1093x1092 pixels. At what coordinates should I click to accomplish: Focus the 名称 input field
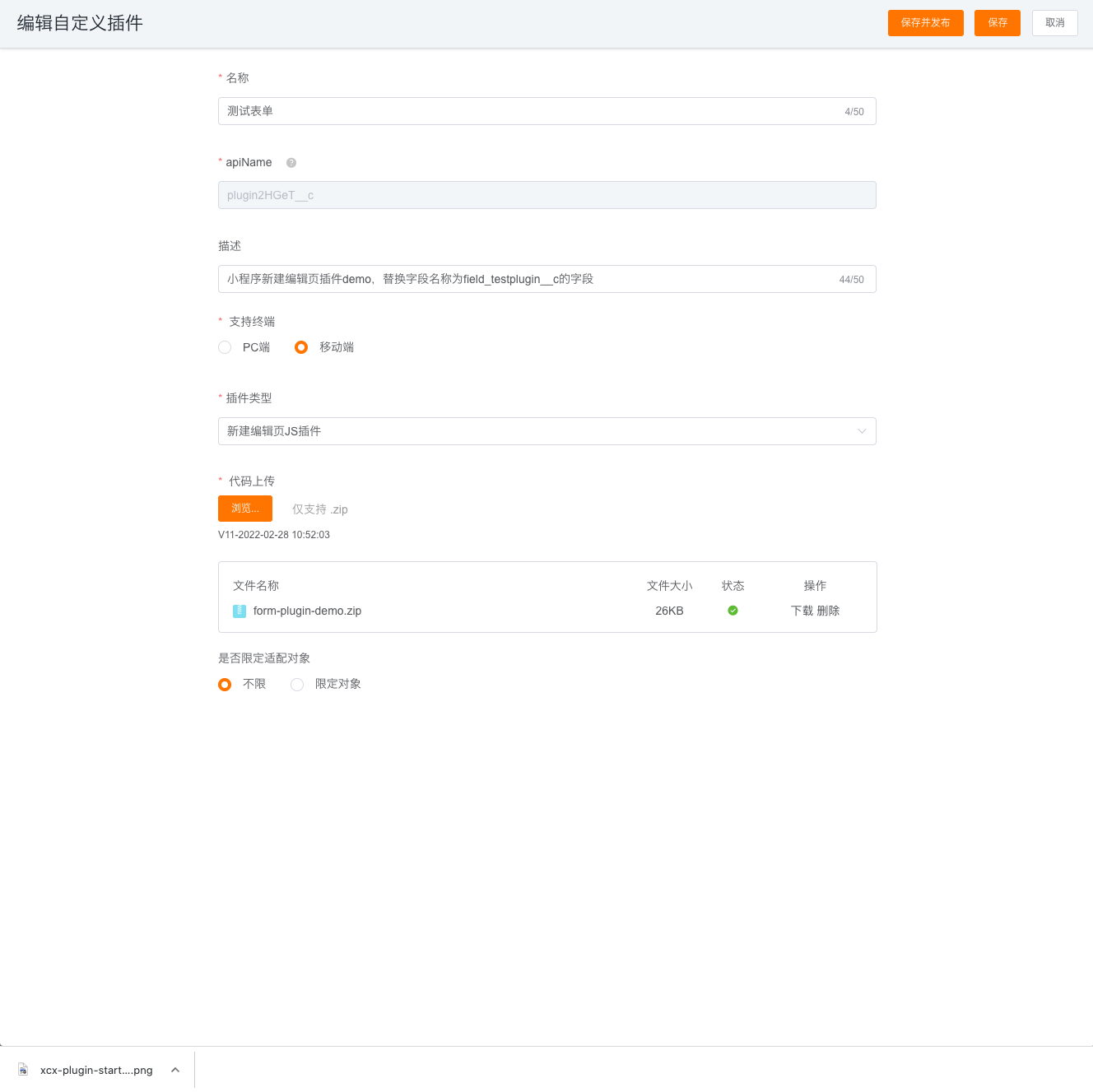click(547, 111)
